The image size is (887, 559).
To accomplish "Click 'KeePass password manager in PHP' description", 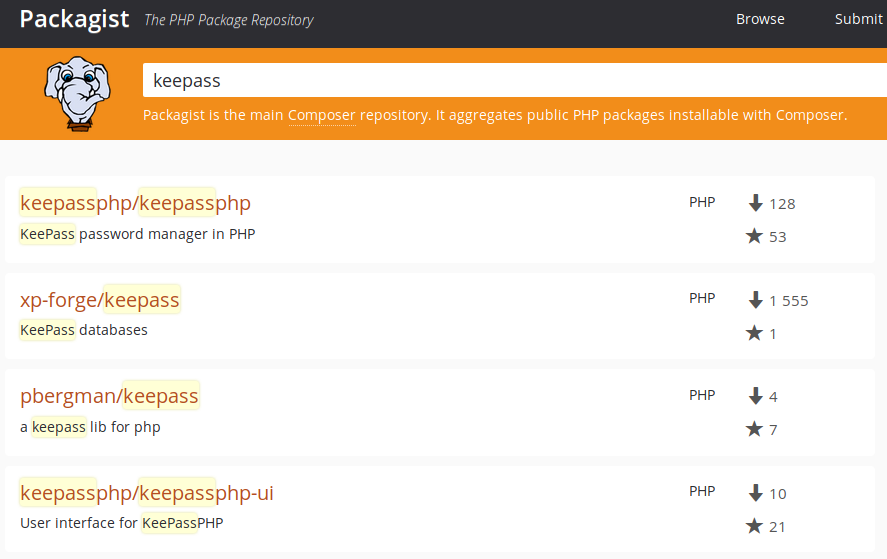I will (x=137, y=234).
